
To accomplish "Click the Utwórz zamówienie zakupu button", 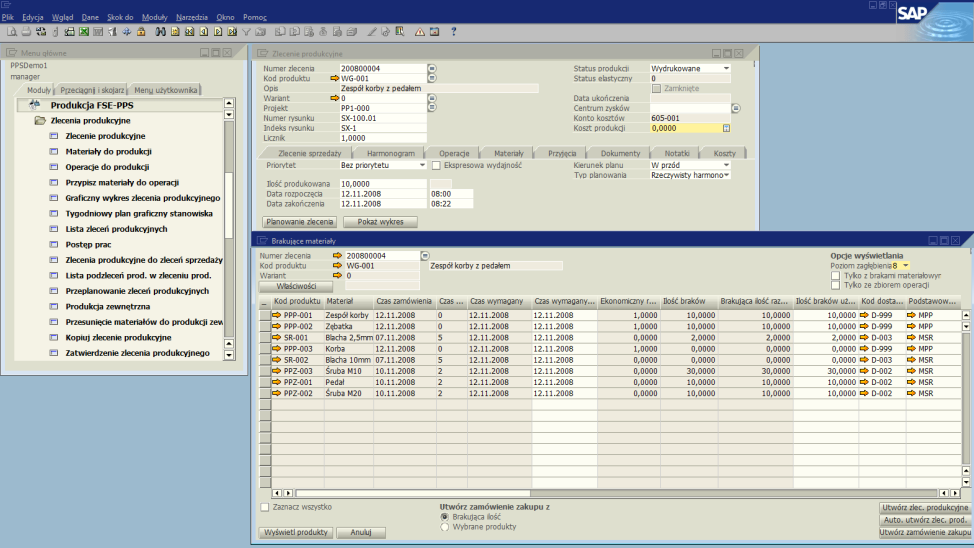I will [x=925, y=532].
